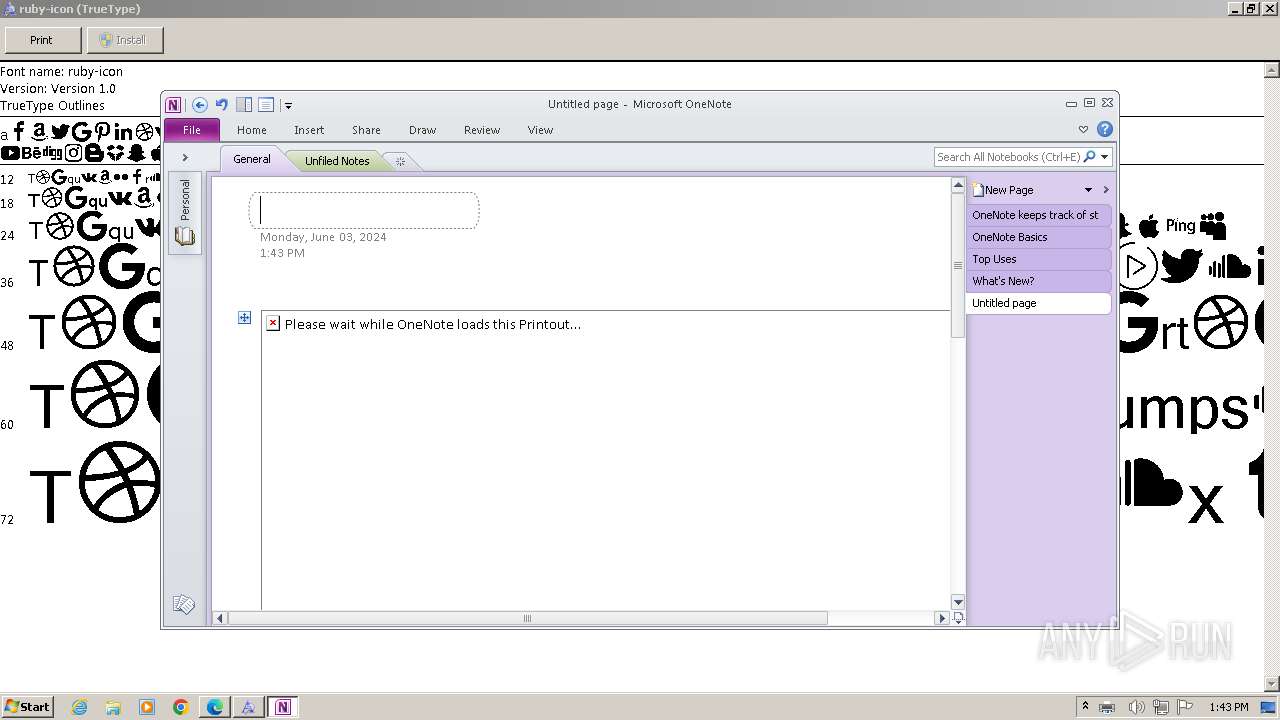This screenshot has width=1280, height=720.
Task: Focus the Search All Notebooks box
Action: click(x=1008, y=157)
